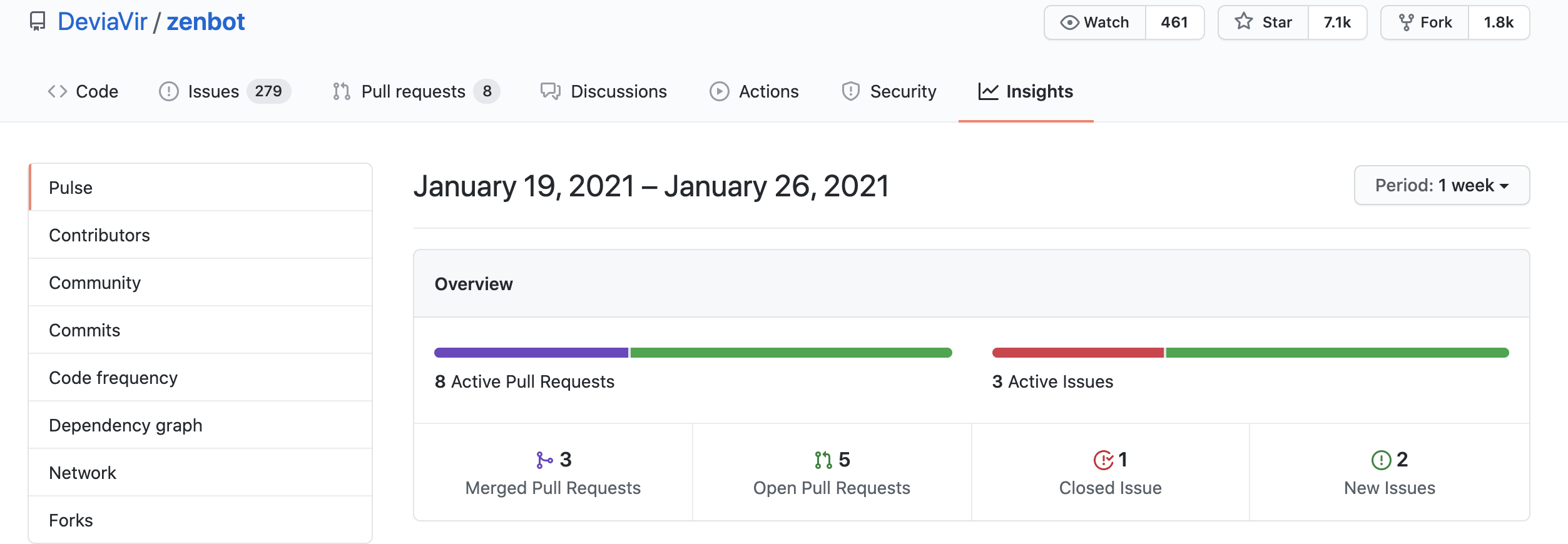Click the merged pull requests icon
This screenshot has width=1568, height=544.
point(544,460)
